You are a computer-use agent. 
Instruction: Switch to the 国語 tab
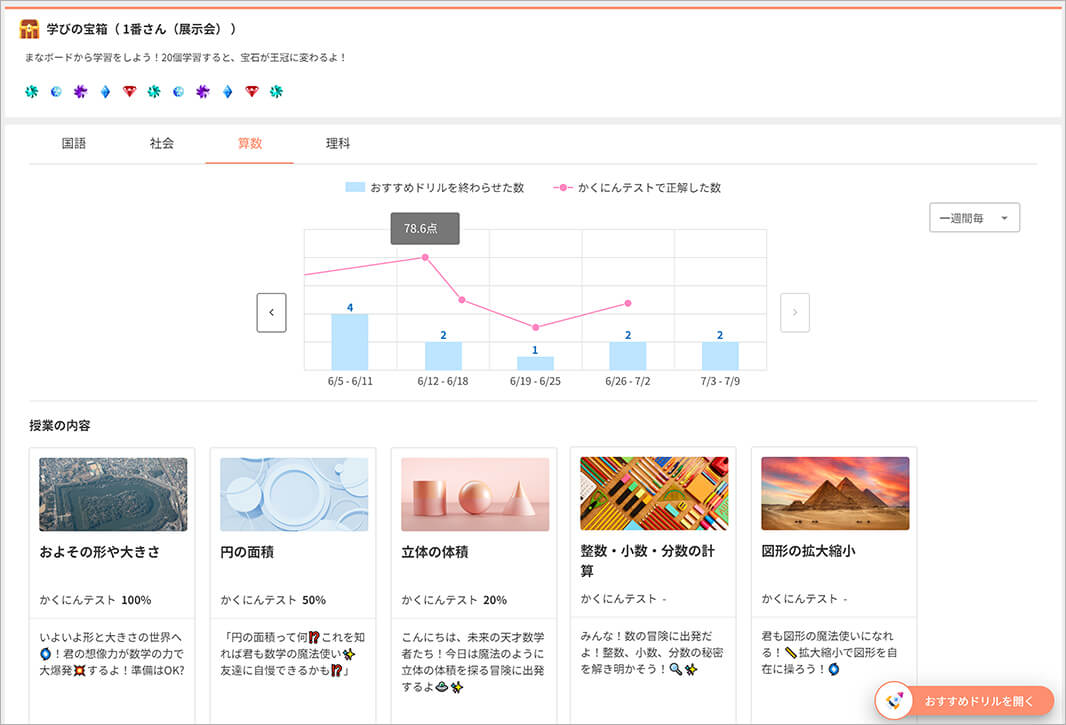(75, 143)
